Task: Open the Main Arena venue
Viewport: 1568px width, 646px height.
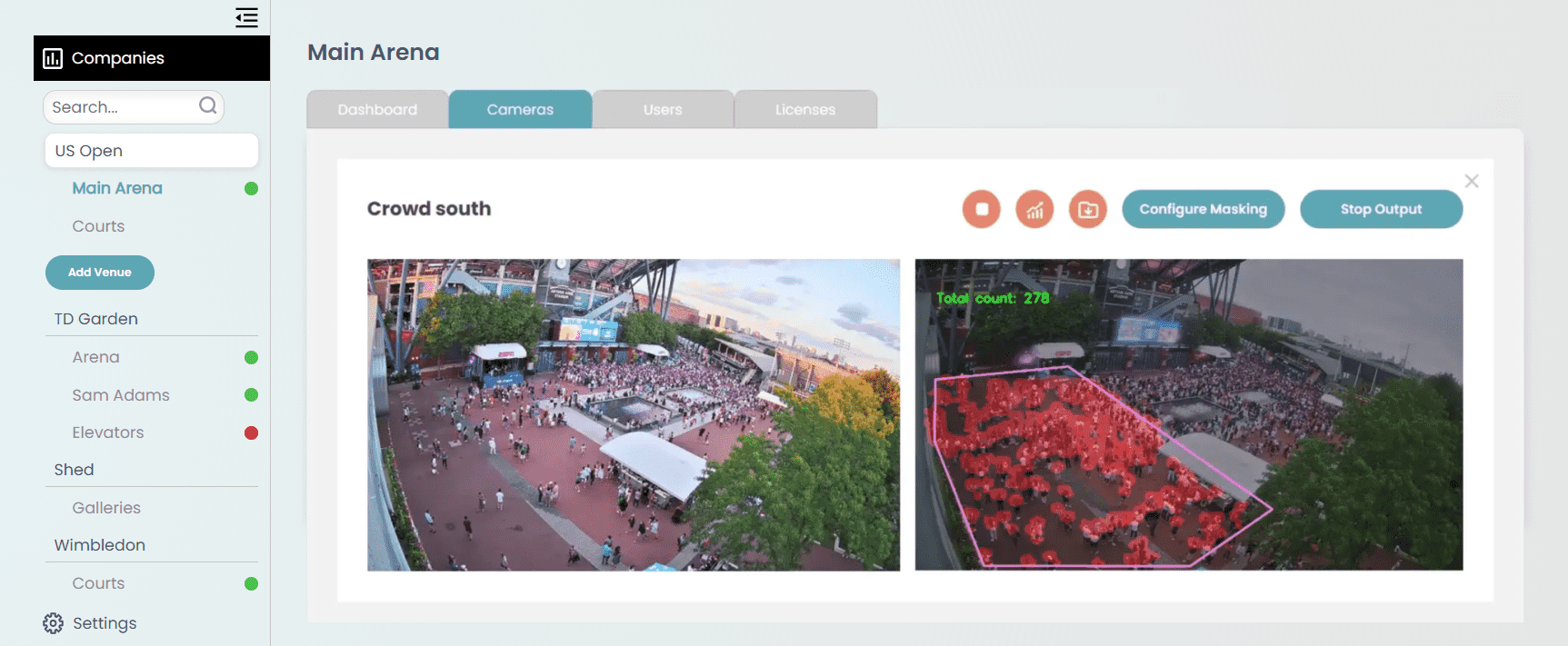Action: coord(117,188)
